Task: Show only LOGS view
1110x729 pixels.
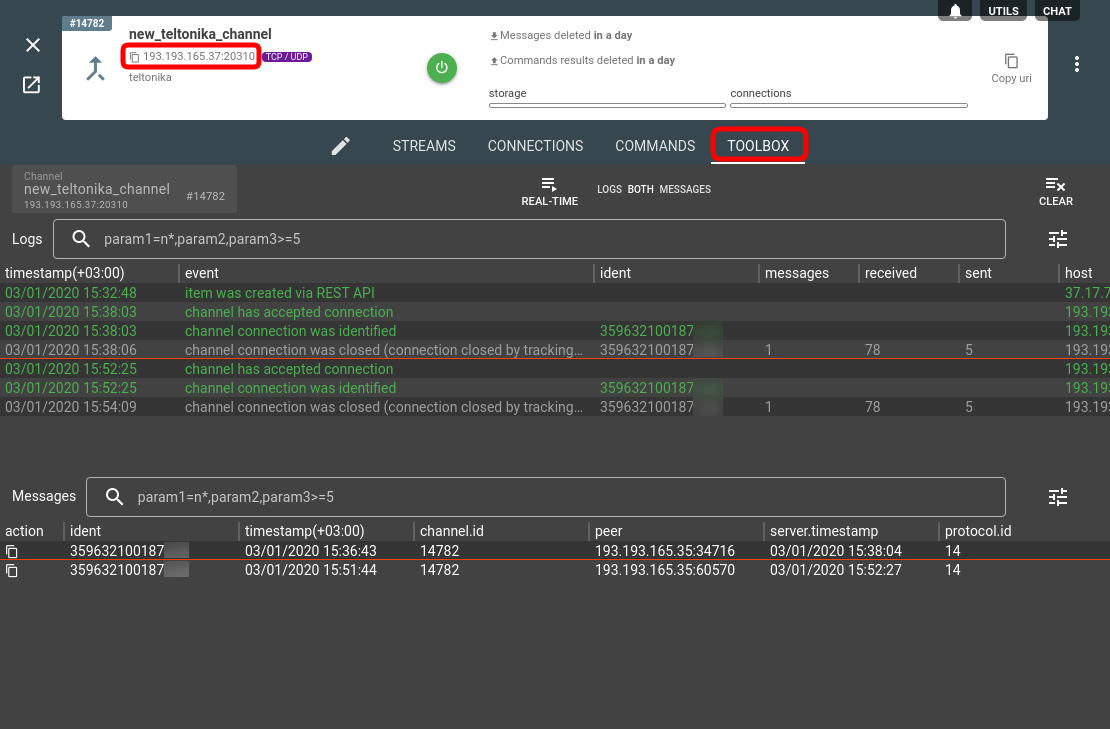Action: [x=609, y=189]
